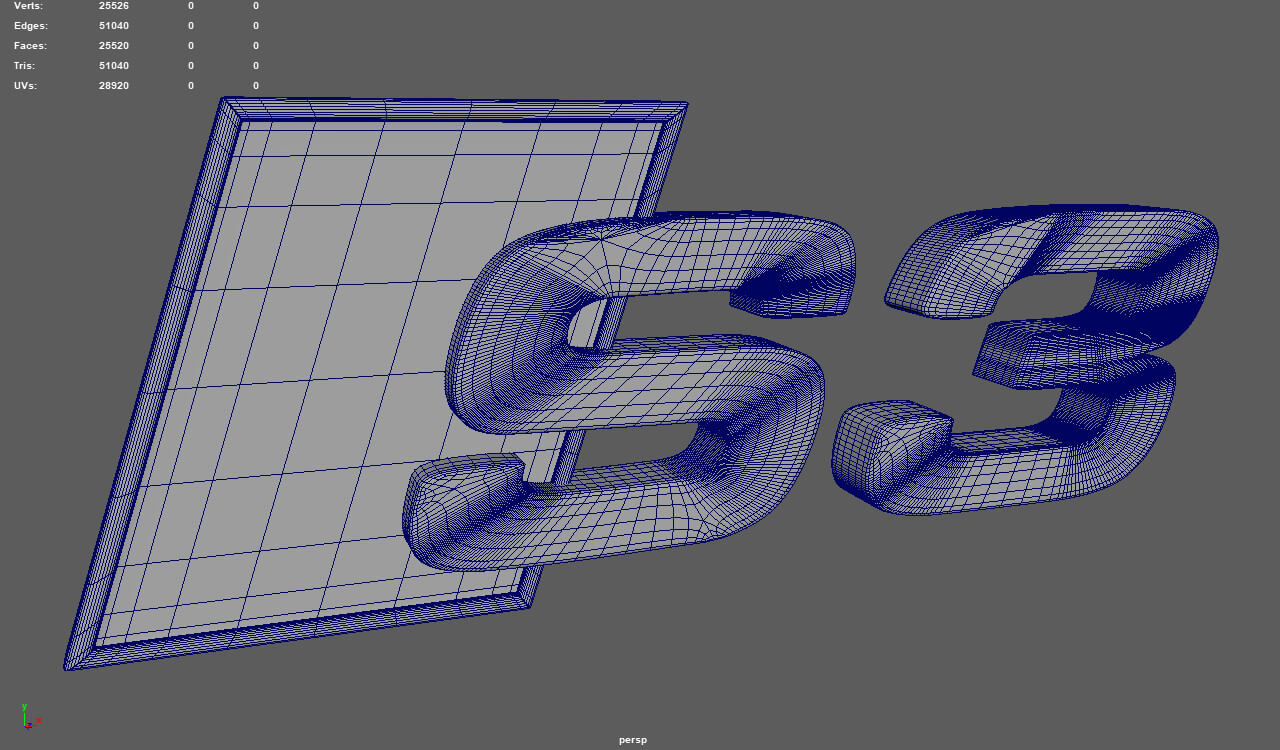Click the Edges count value 51040
1280x750 pixels.
[114, 26]
